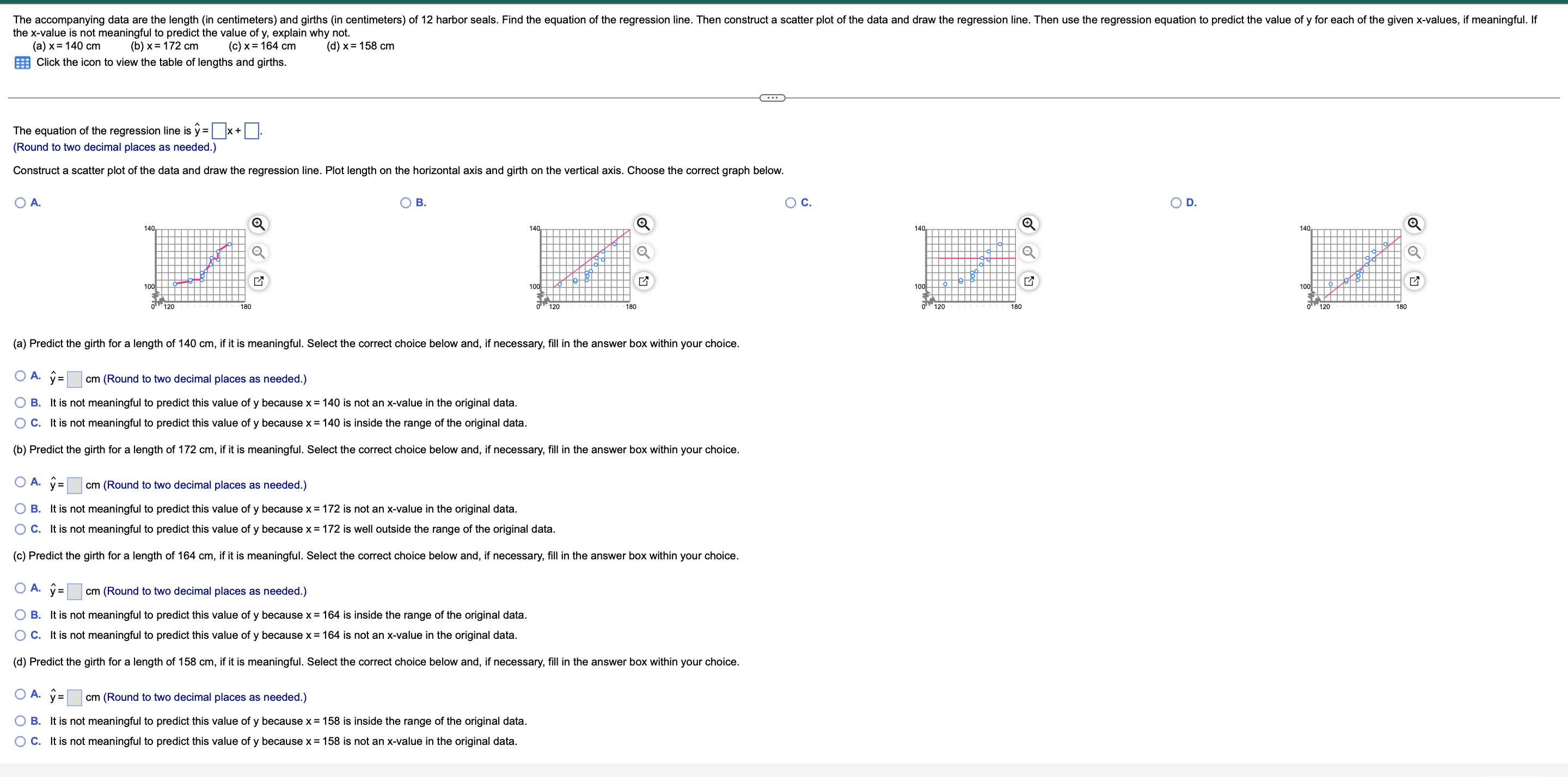Expand the ellipsis divider control
Screen dimensions: 1568x777
pyautogui.click(x=772, y=97)
